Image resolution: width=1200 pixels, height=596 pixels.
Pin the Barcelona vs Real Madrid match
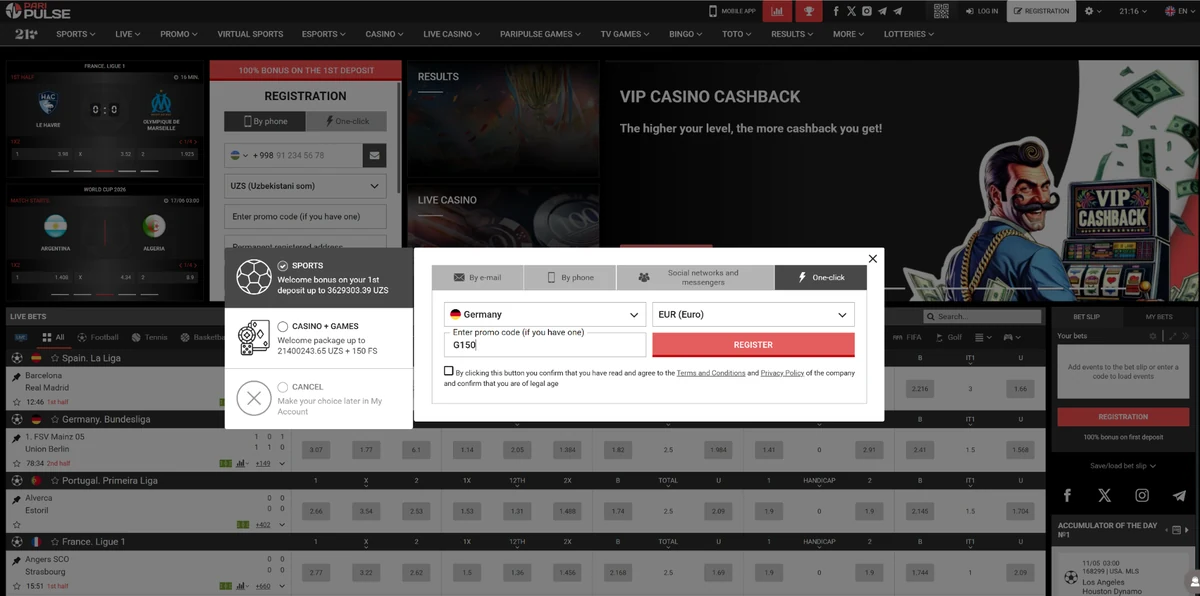point(17,375)
